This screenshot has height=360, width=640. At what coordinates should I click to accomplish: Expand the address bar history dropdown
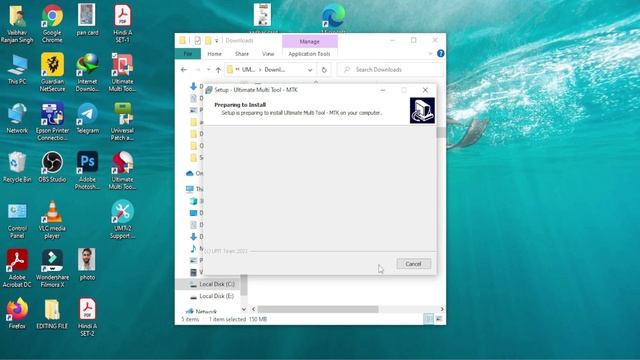pyautogui.click(x=310, y=70)
